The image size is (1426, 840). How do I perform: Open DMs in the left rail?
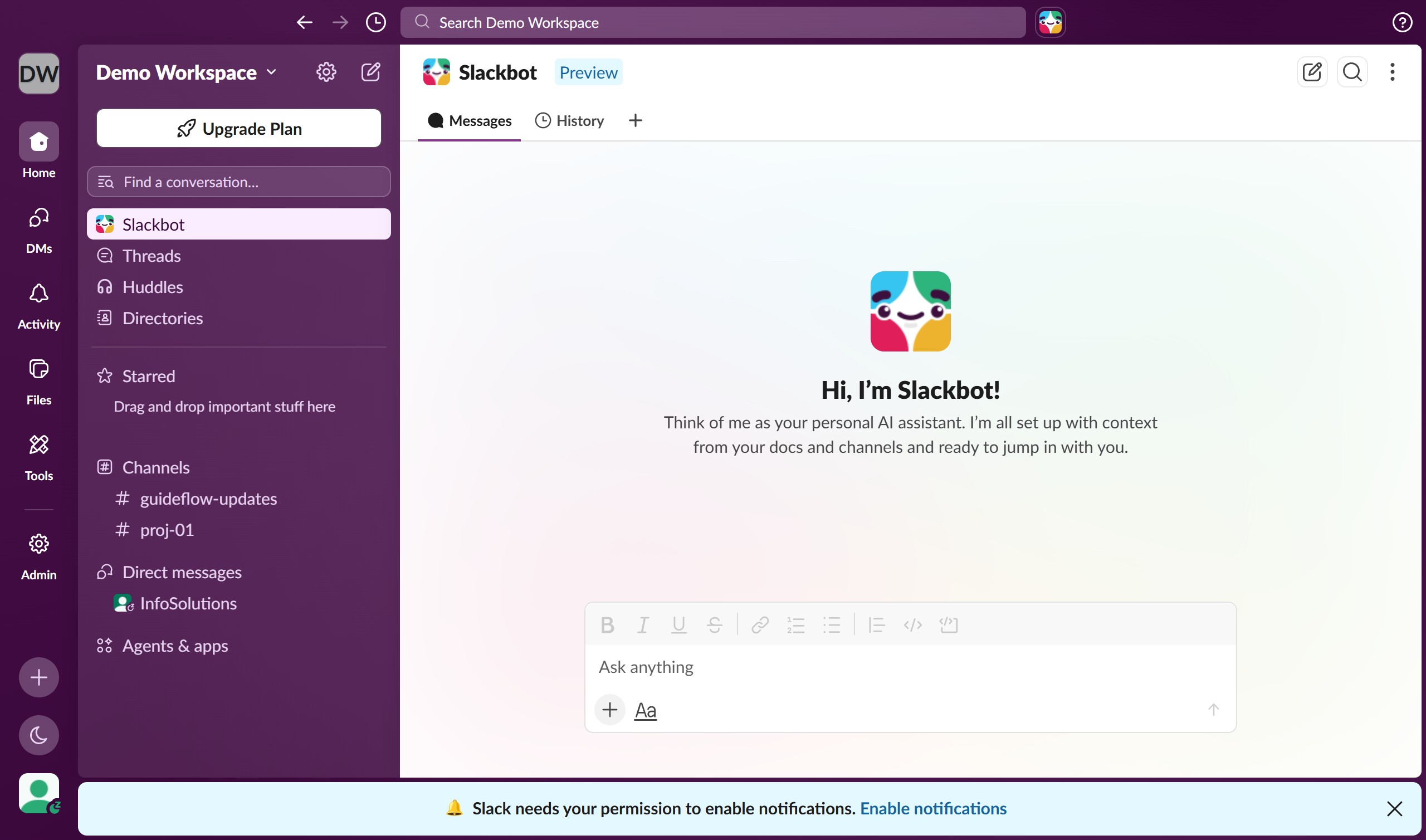(x=39, y=230)
